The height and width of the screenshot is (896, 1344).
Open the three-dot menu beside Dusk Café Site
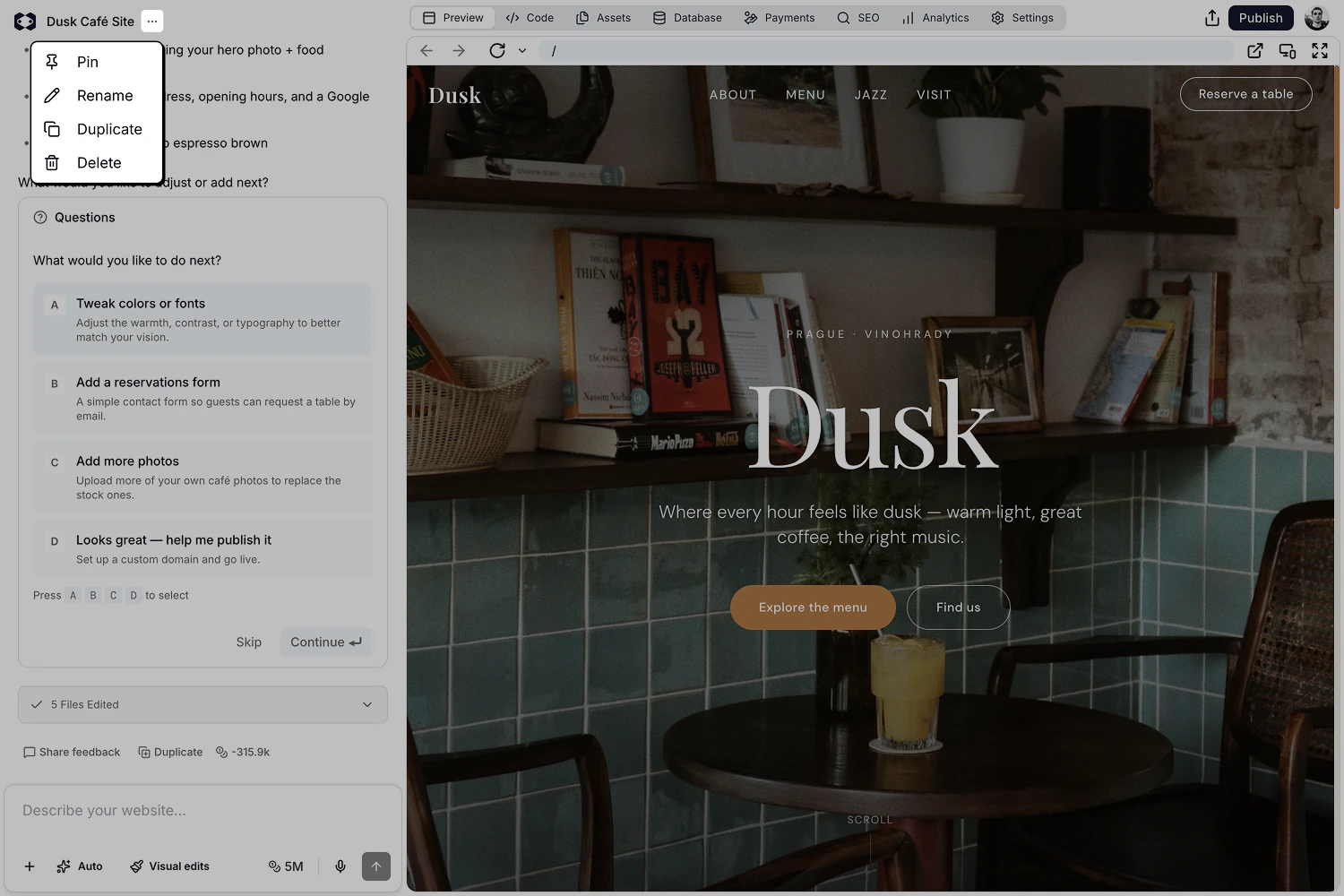coord(152,21)
